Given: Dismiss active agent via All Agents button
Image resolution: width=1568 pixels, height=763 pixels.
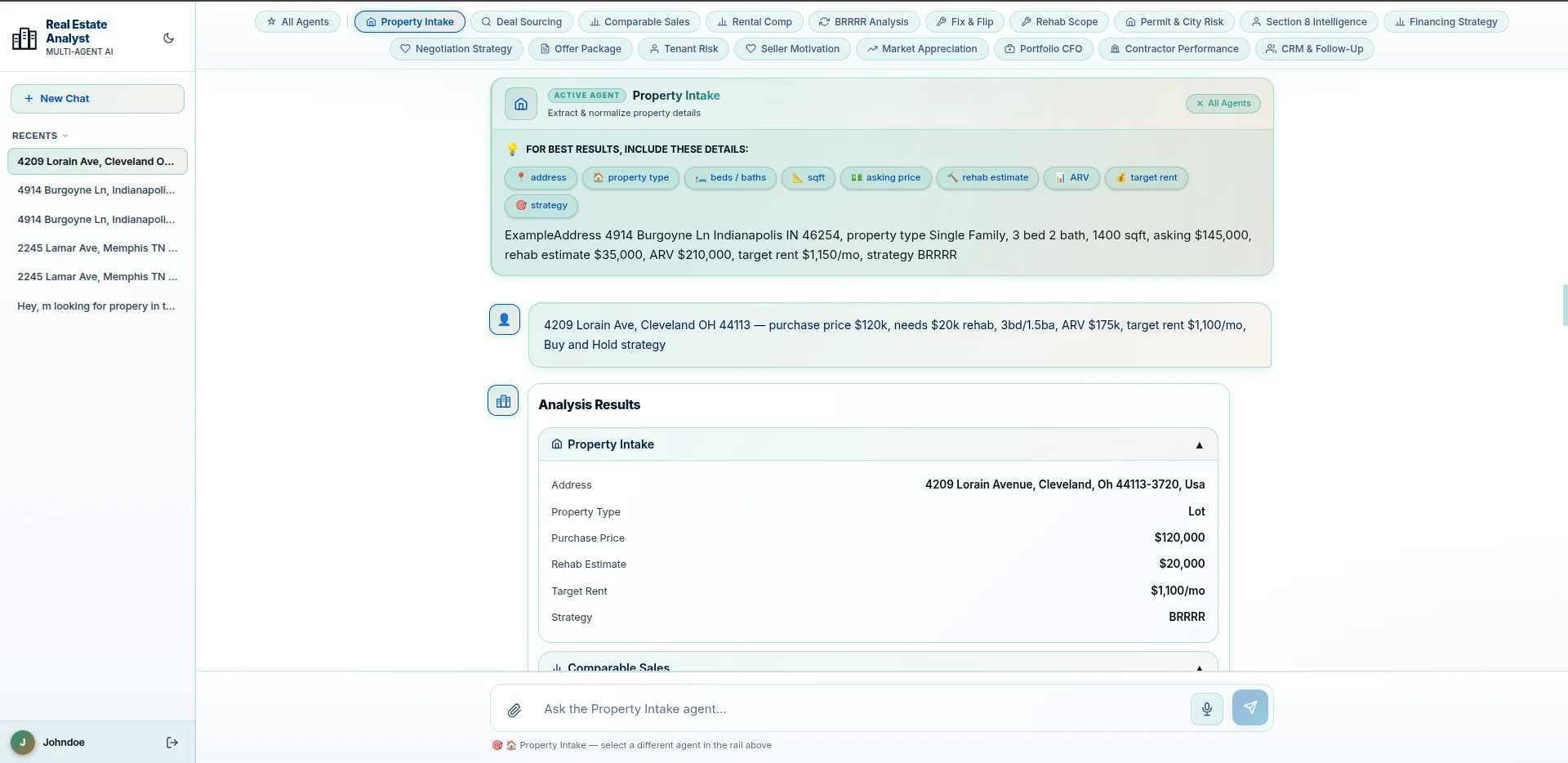Looking at the screenshot, I should [1223, 104].
